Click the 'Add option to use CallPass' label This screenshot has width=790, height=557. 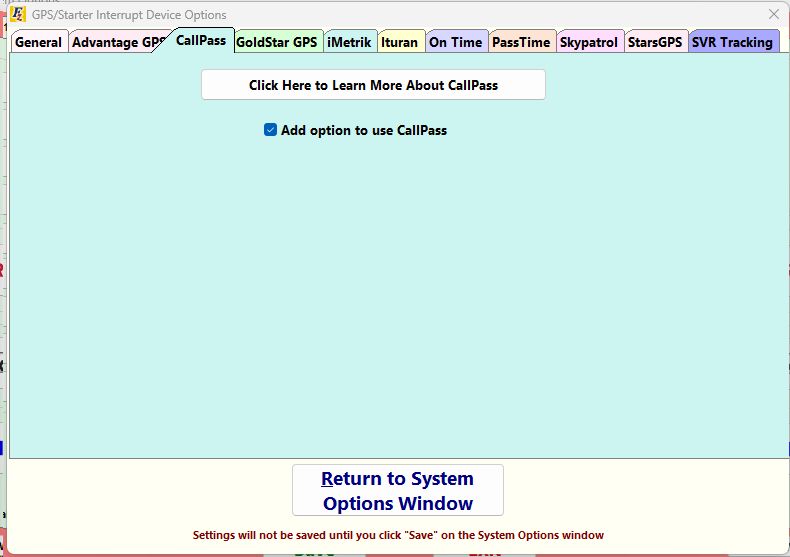(363, 130)
